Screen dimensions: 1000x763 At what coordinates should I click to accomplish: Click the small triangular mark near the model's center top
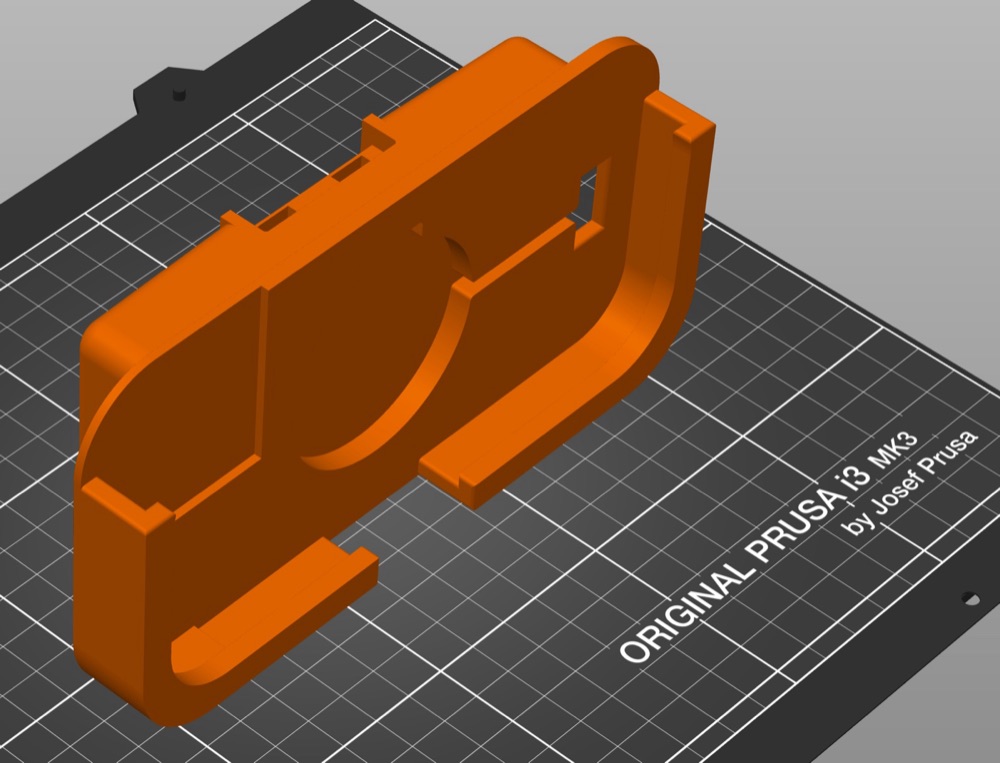tap(417, 228)
